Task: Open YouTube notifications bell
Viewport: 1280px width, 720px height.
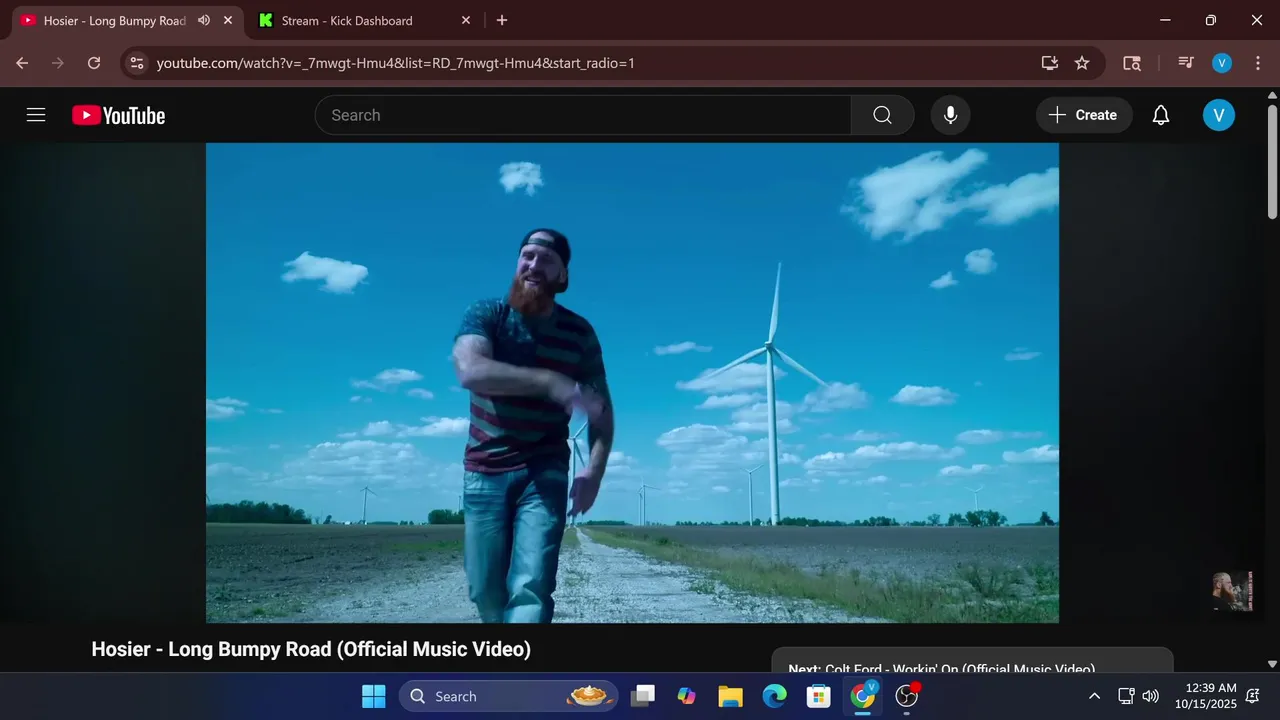Action: (x=1160, y=115)
